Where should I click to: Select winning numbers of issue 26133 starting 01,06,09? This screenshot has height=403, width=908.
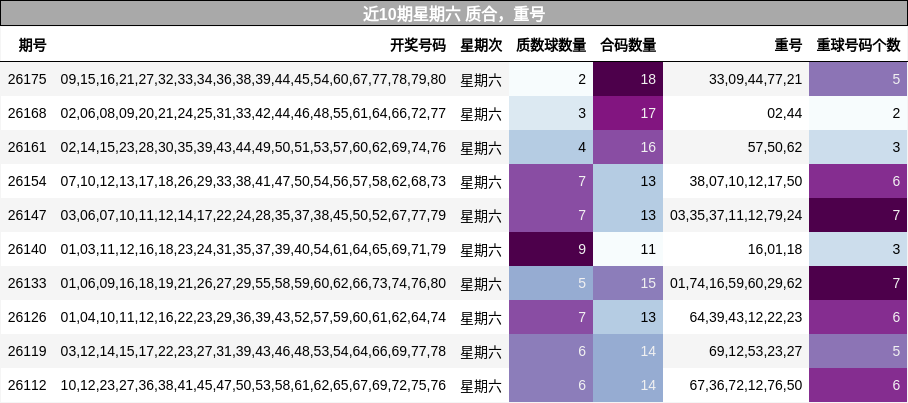[253, 283]
